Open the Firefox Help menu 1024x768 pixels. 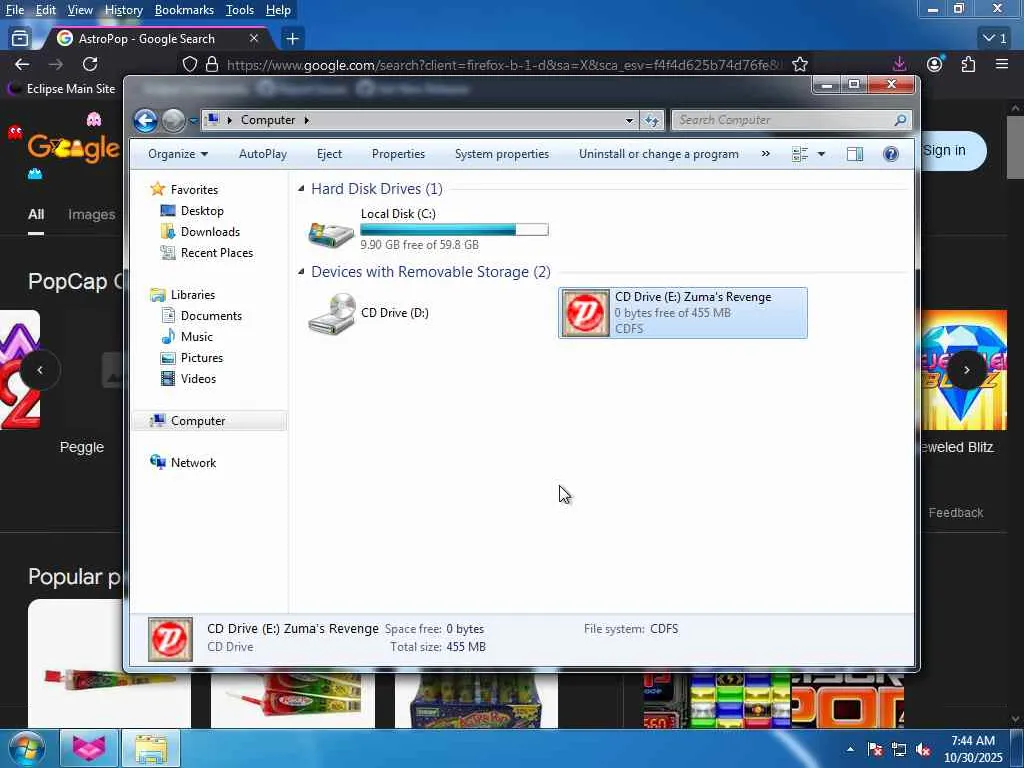(278, 10)
